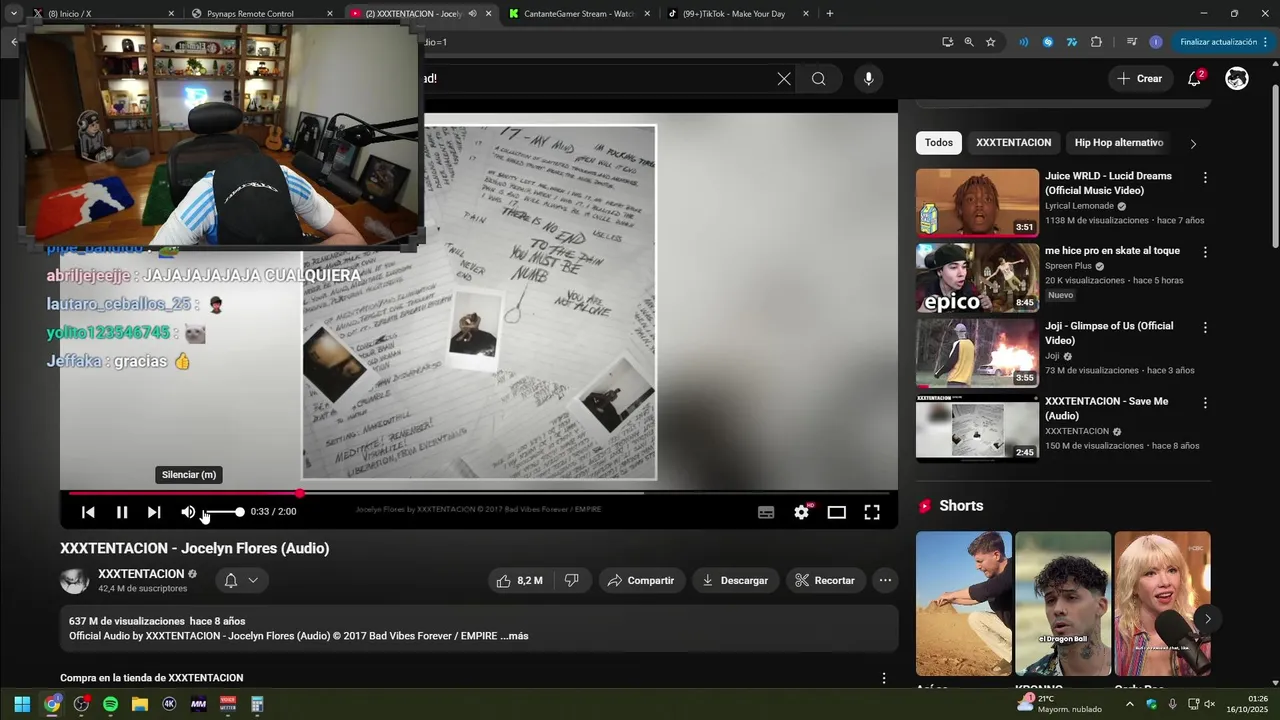Click the Crear button

click(1140, 79)
